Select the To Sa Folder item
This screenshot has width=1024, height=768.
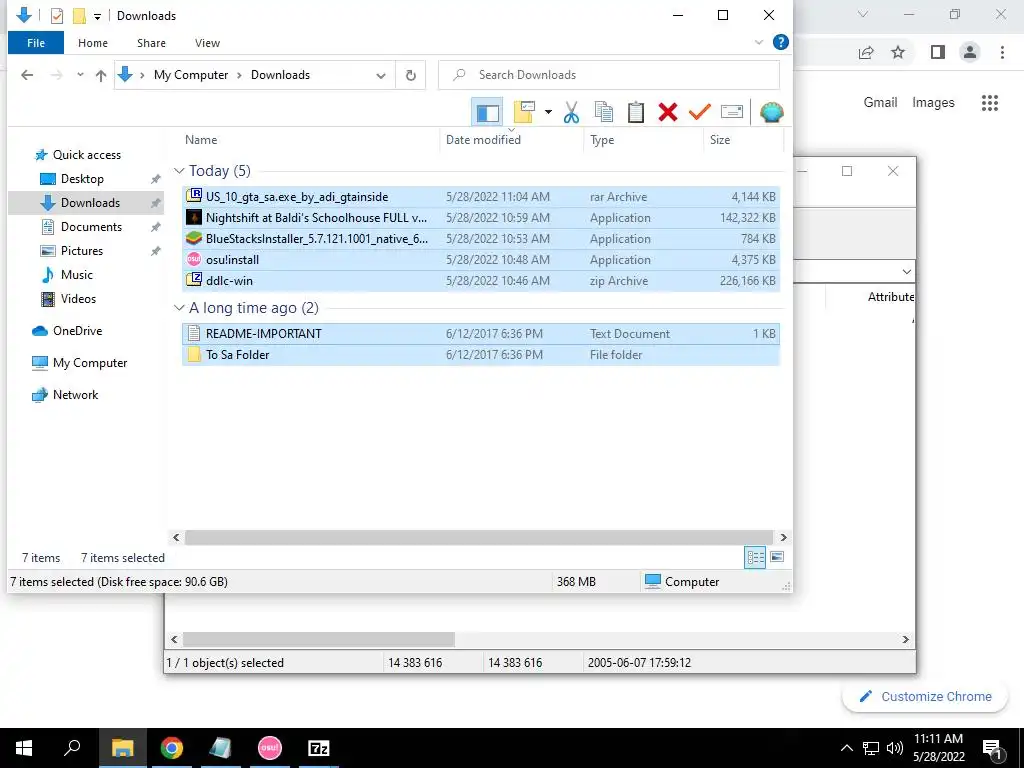tap(481, 355)
